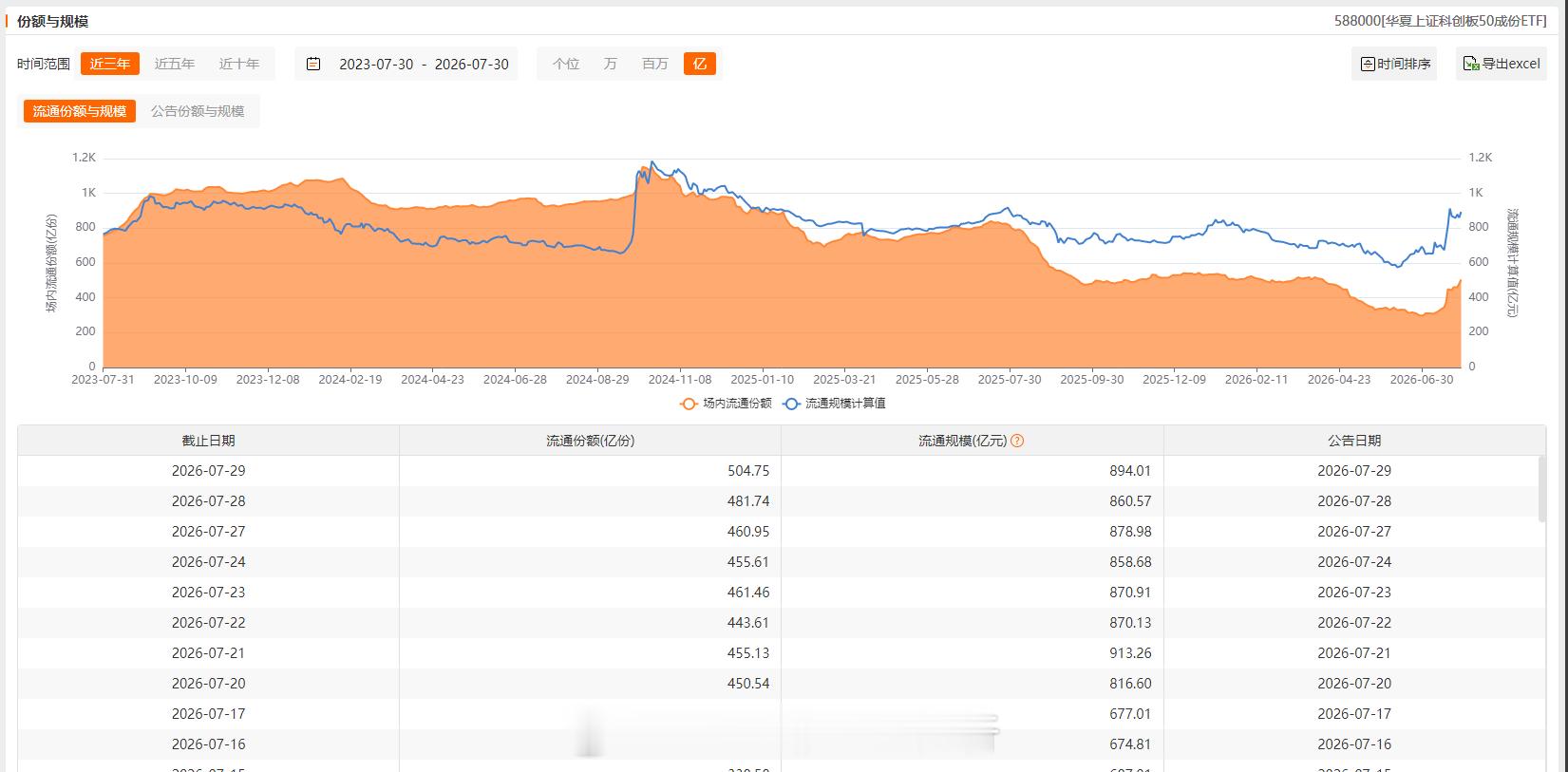
Task: Switch unit to 亿
Action: pos(700,64)
